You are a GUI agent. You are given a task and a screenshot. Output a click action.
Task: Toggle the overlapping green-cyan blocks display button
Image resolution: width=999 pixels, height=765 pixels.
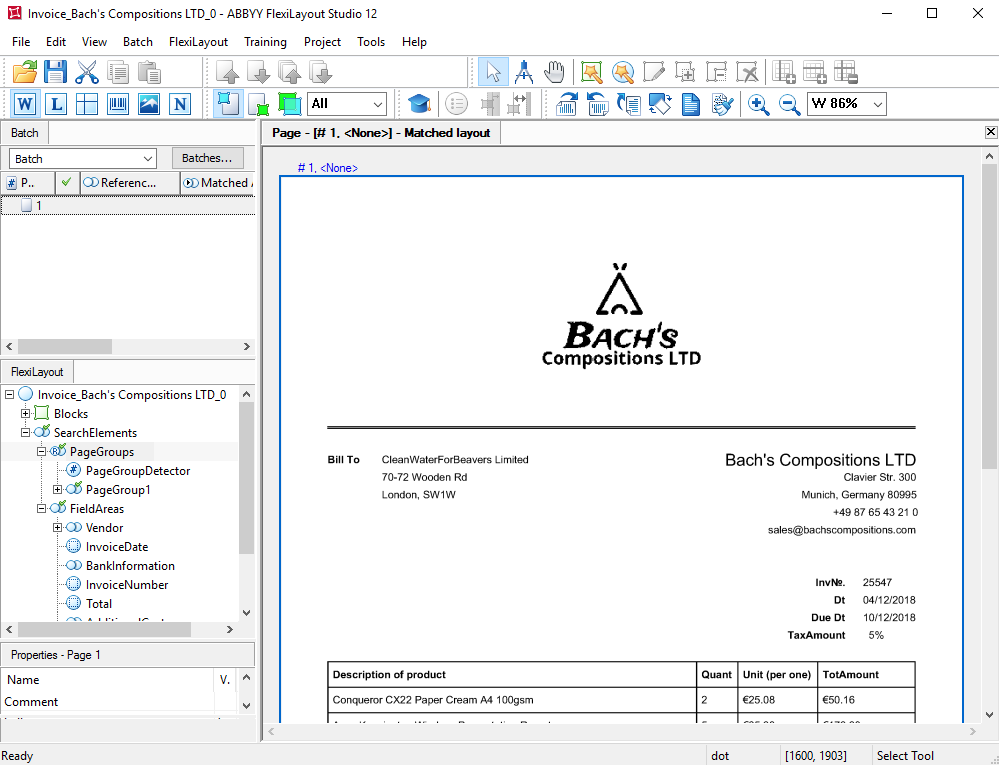click(x=290, y=104)
